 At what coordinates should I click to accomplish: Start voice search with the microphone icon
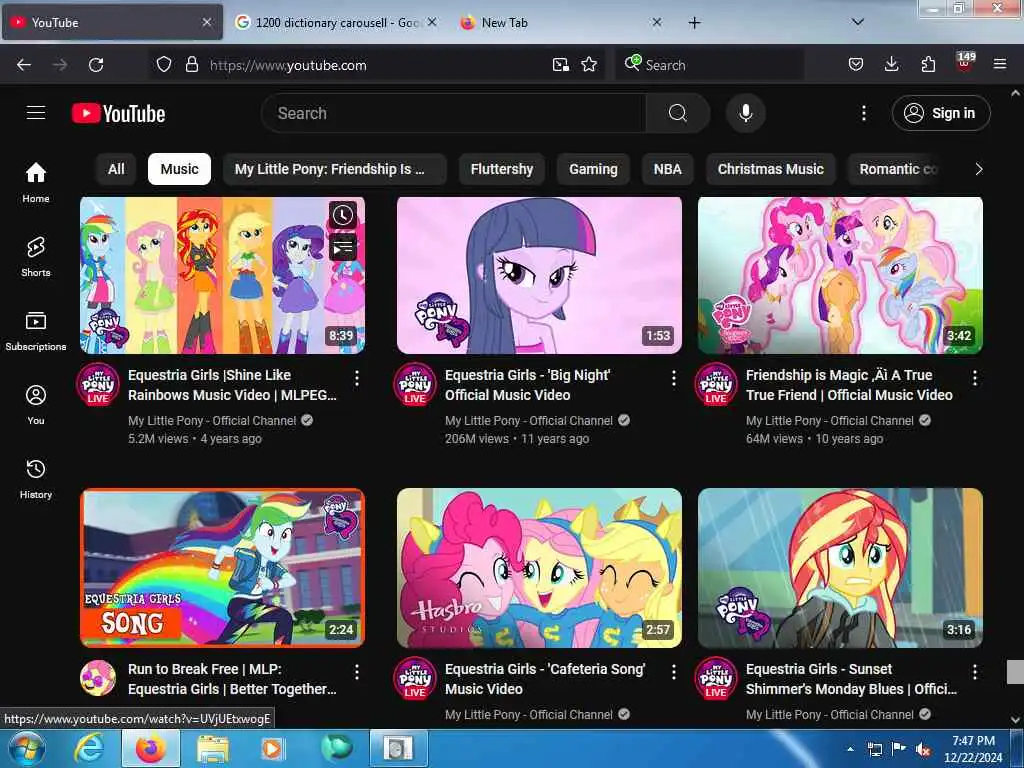pos(745,113)
